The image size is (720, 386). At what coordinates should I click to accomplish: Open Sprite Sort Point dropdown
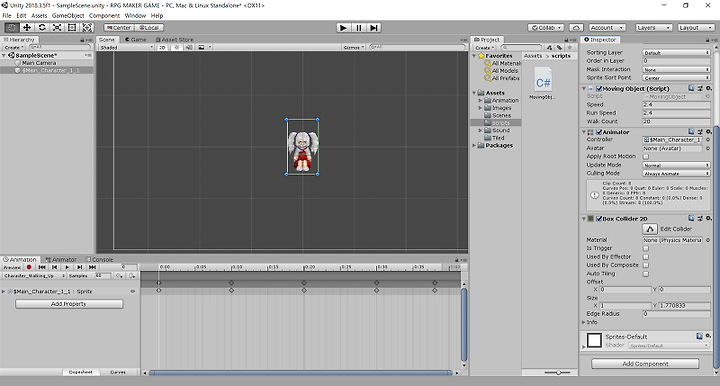coord(676,78)
